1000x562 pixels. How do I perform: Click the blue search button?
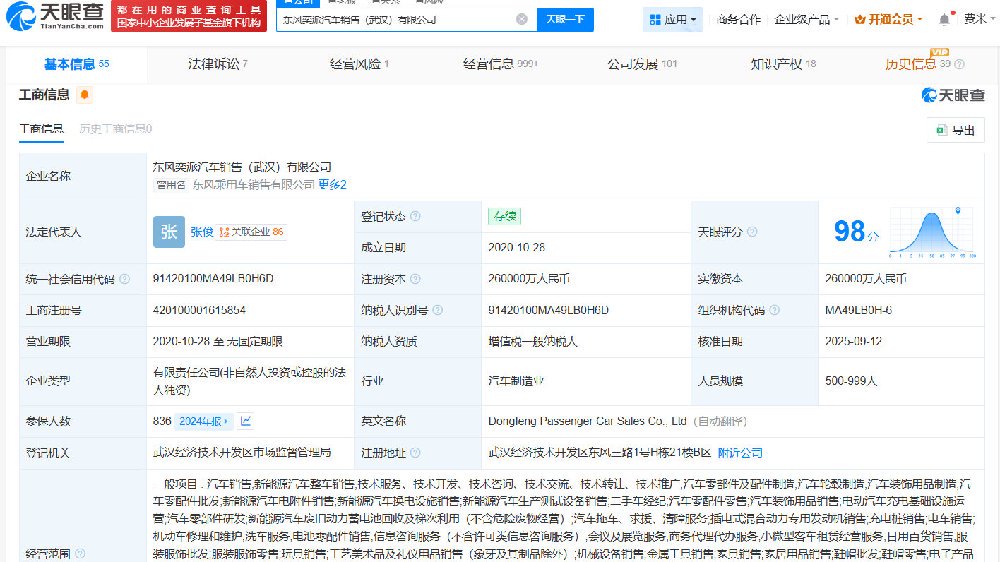tap(565, 19)
